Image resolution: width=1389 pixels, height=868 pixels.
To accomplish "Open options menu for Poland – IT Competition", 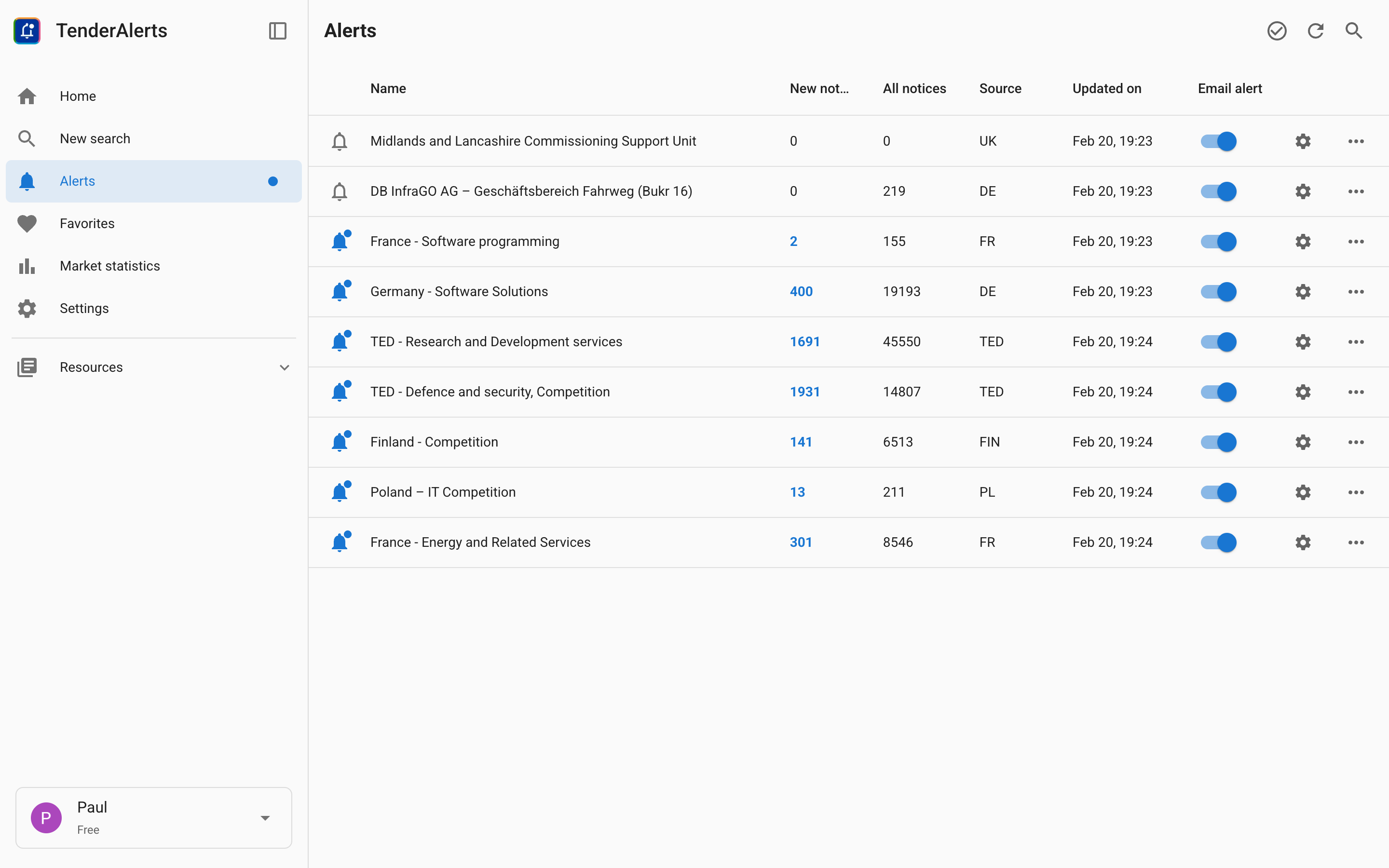I will click(1356, 492).
